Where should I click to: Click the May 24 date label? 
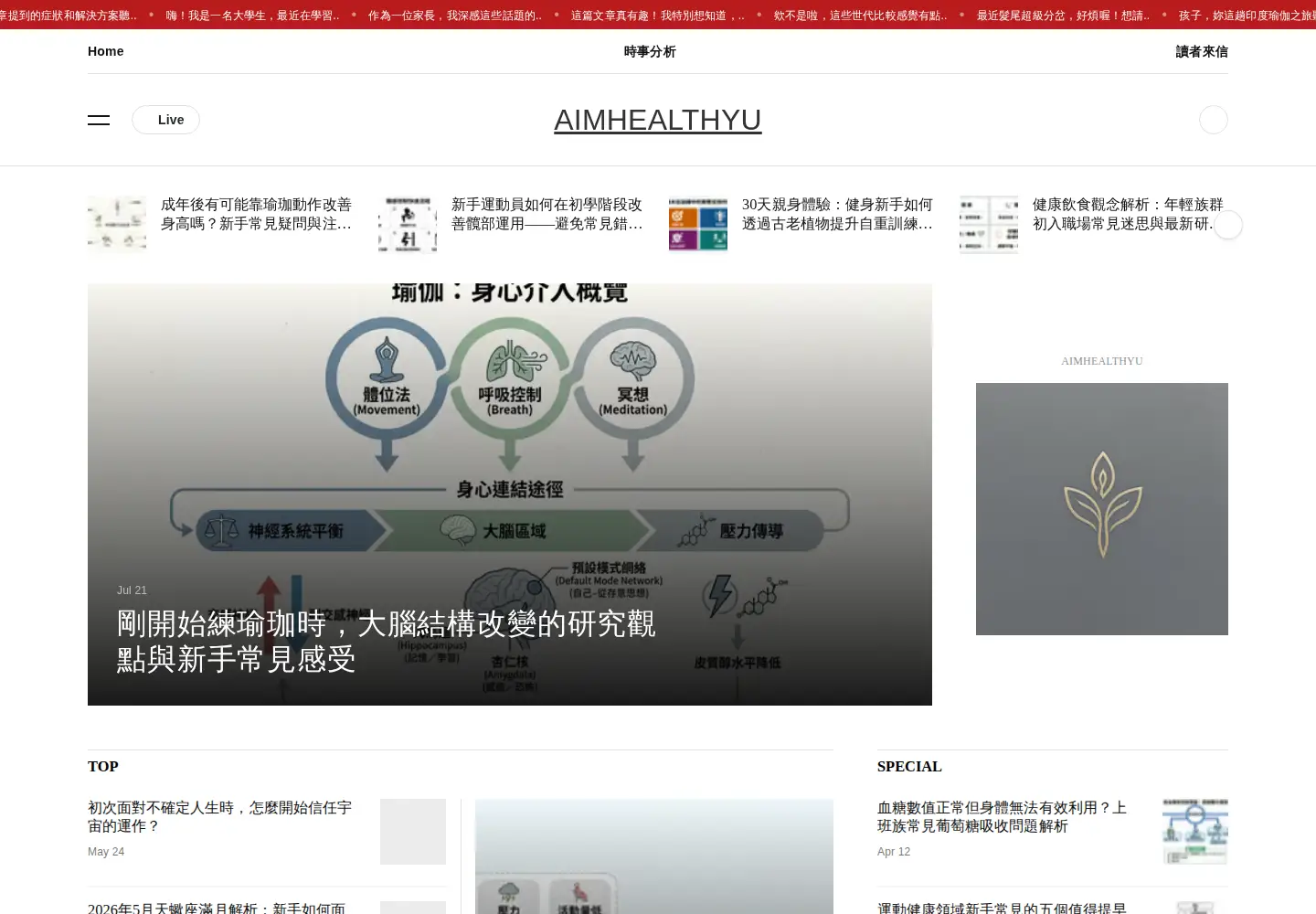[106, 852]
